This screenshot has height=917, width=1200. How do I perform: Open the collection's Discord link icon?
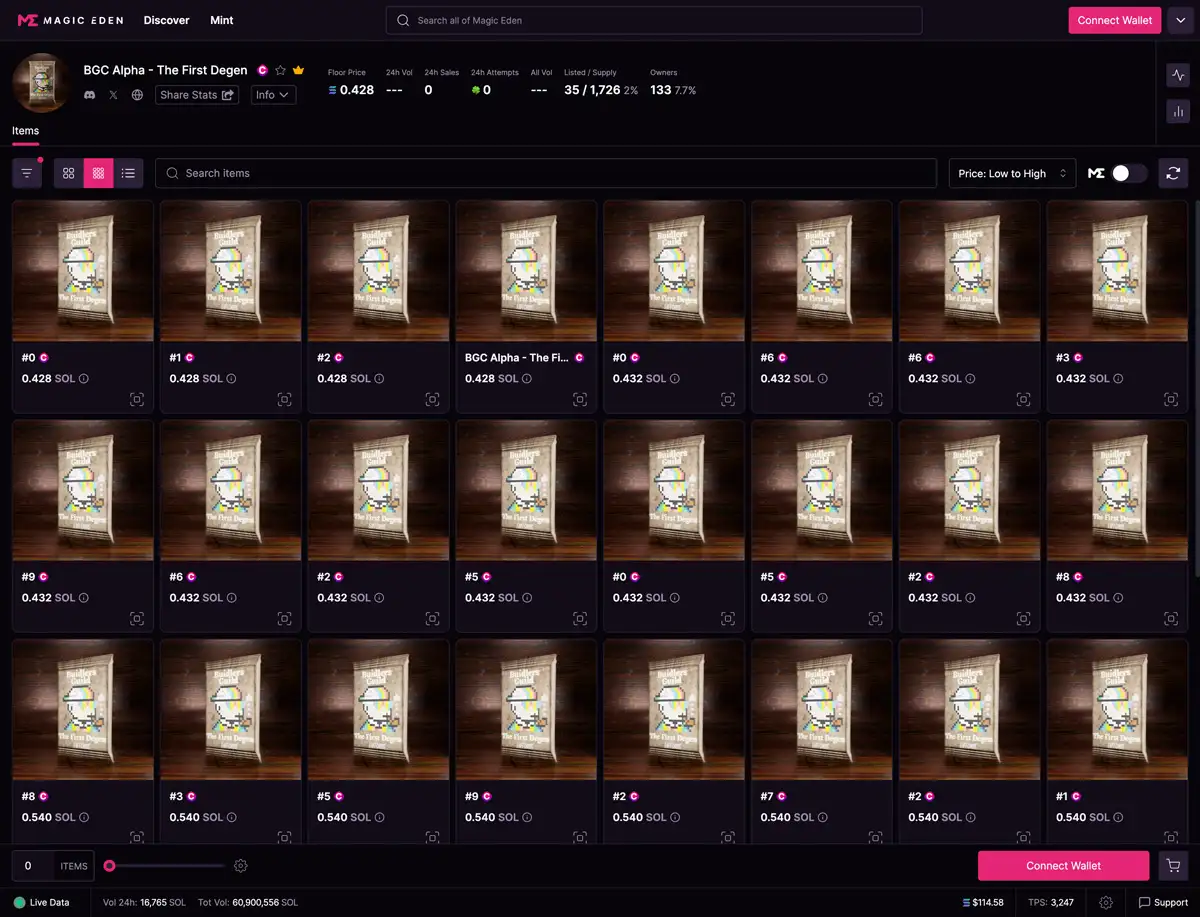[x=90, y=95]
